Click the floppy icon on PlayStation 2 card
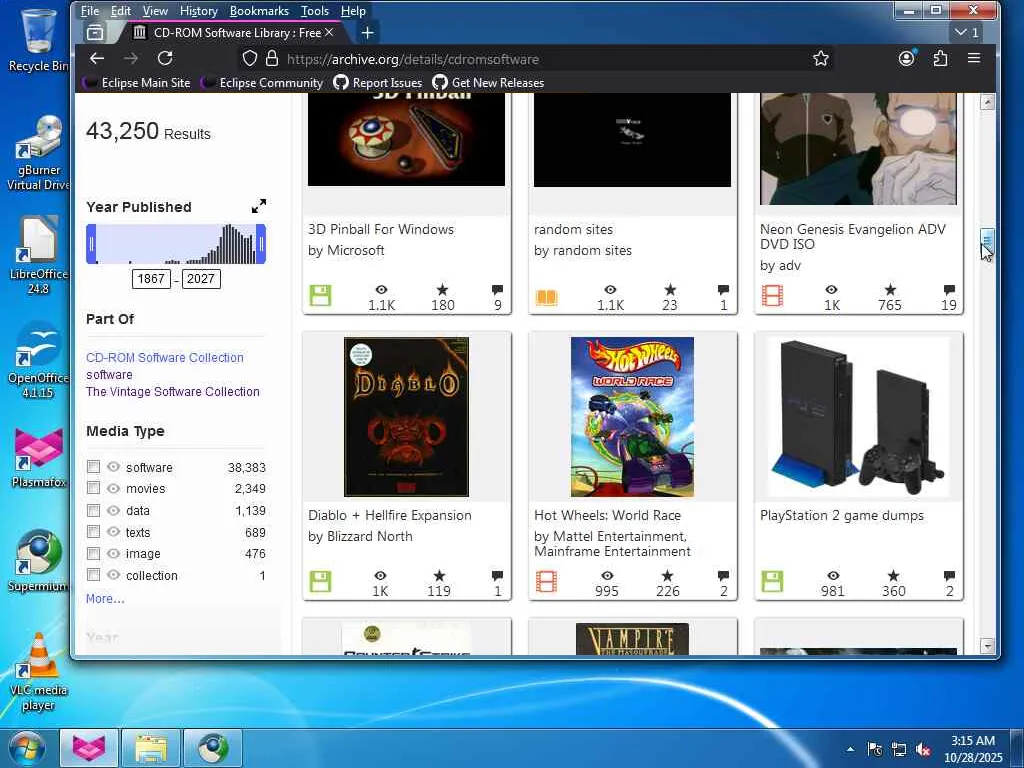Screen dimensions: 1024x768 point(772,581)
